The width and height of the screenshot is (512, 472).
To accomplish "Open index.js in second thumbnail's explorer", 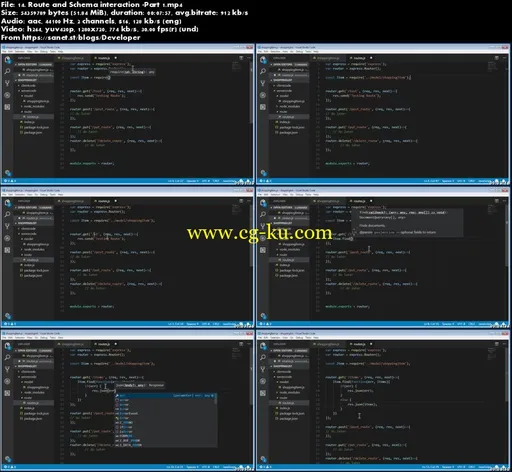I will click(x=284, y=122).
